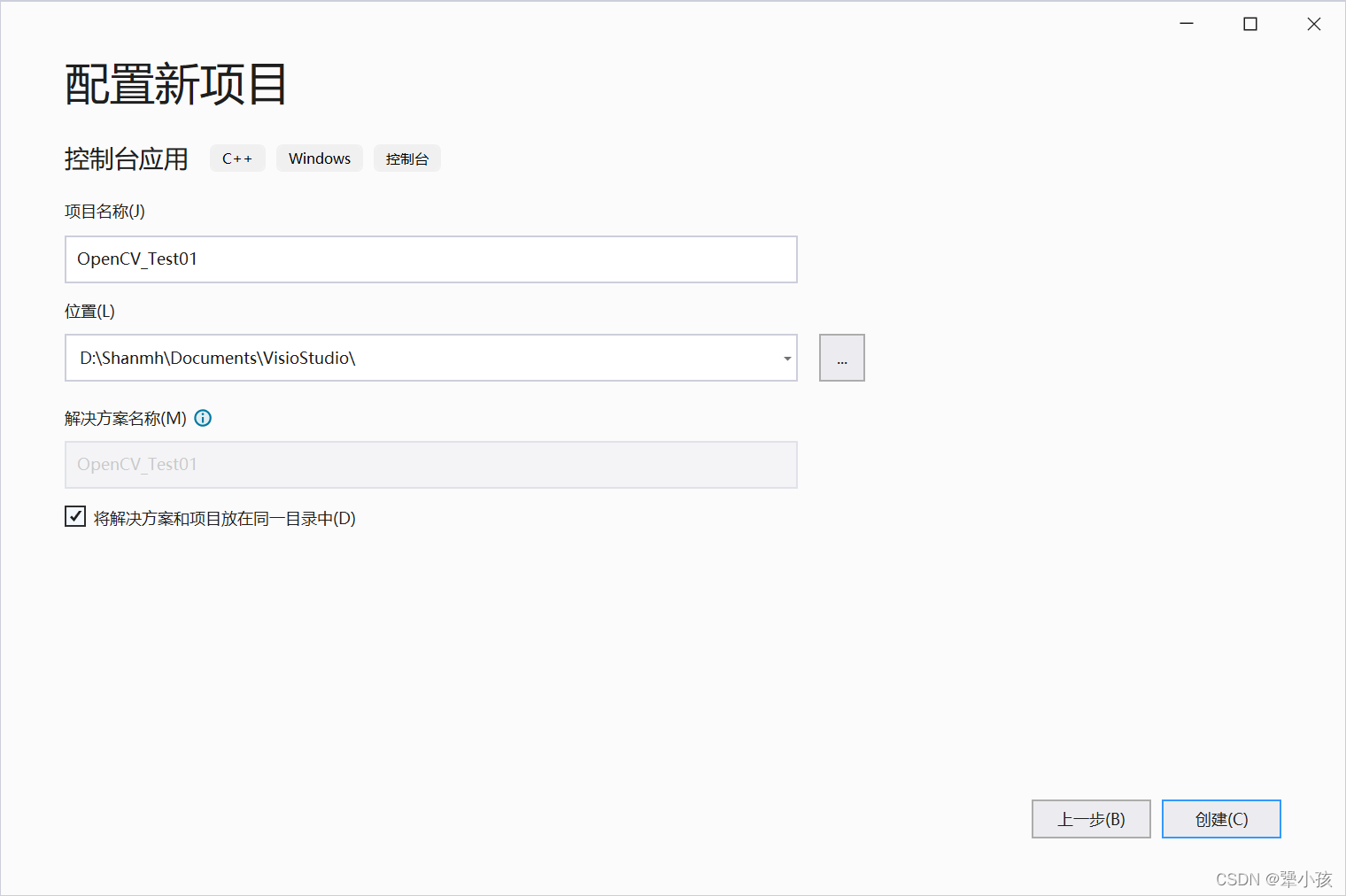Click the C++ tag label

[x=237, y=158]
